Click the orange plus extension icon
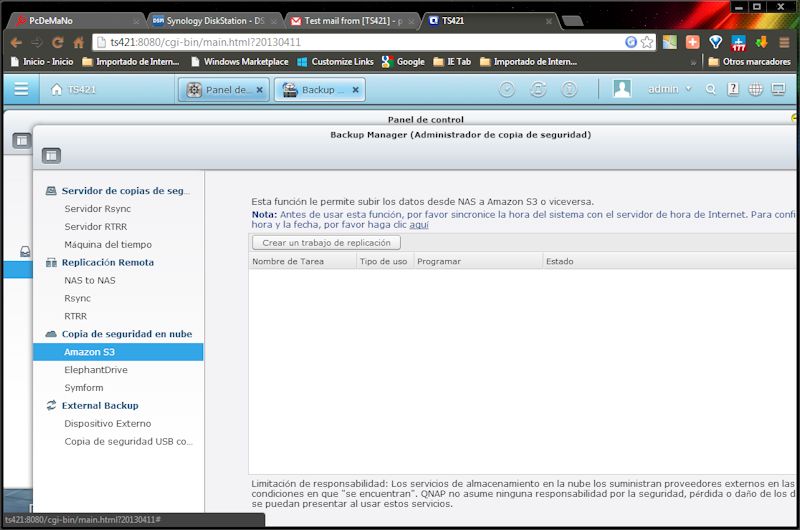 click(692, 42)
